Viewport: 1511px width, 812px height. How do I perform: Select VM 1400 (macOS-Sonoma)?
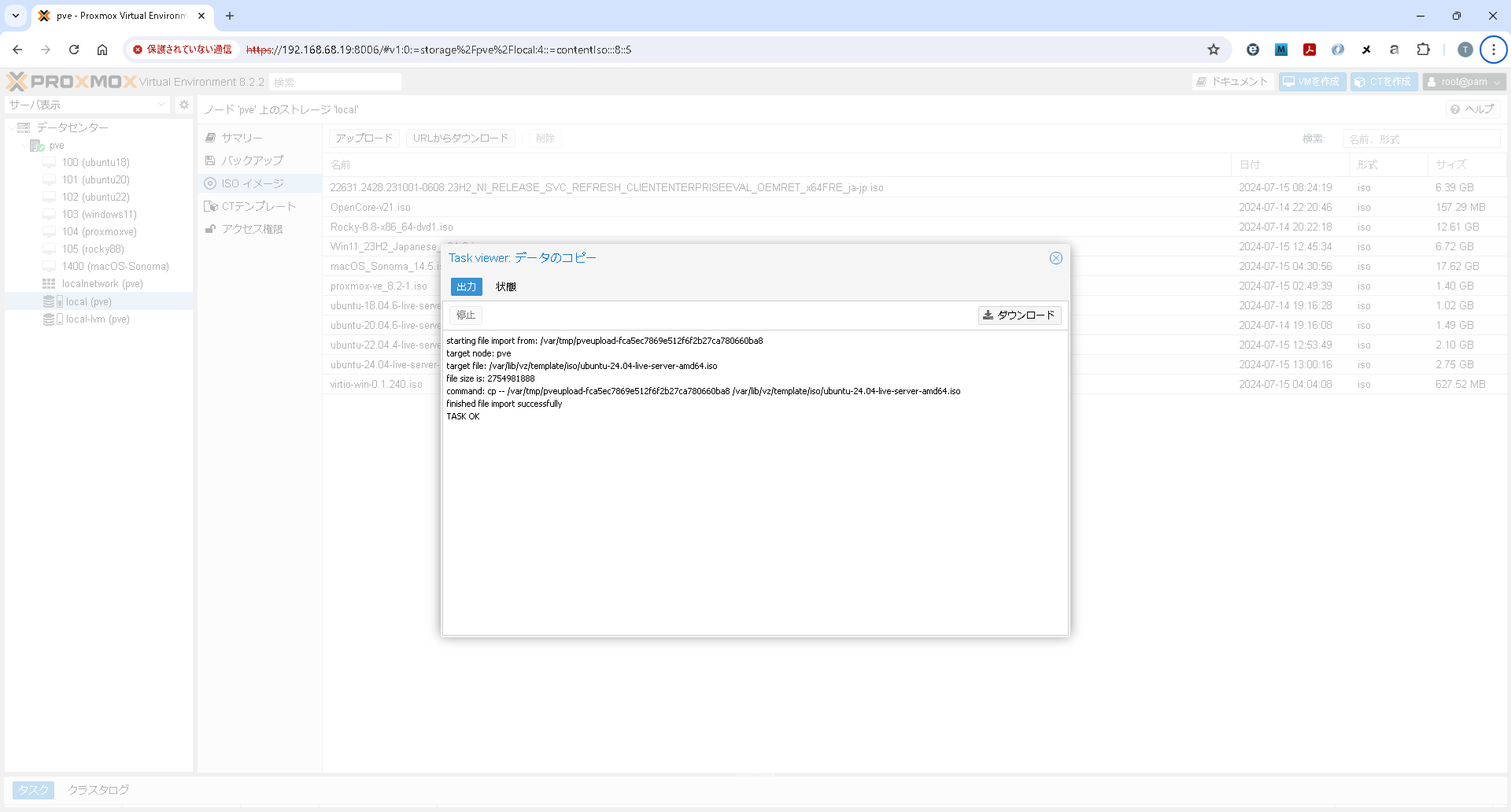(x=115, y=267)
